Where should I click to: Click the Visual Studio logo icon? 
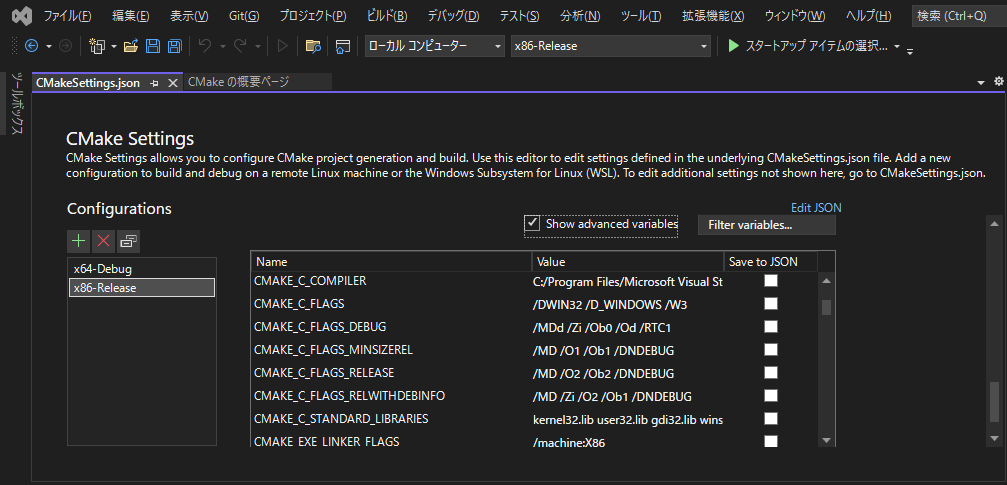[x=23, y=15]
